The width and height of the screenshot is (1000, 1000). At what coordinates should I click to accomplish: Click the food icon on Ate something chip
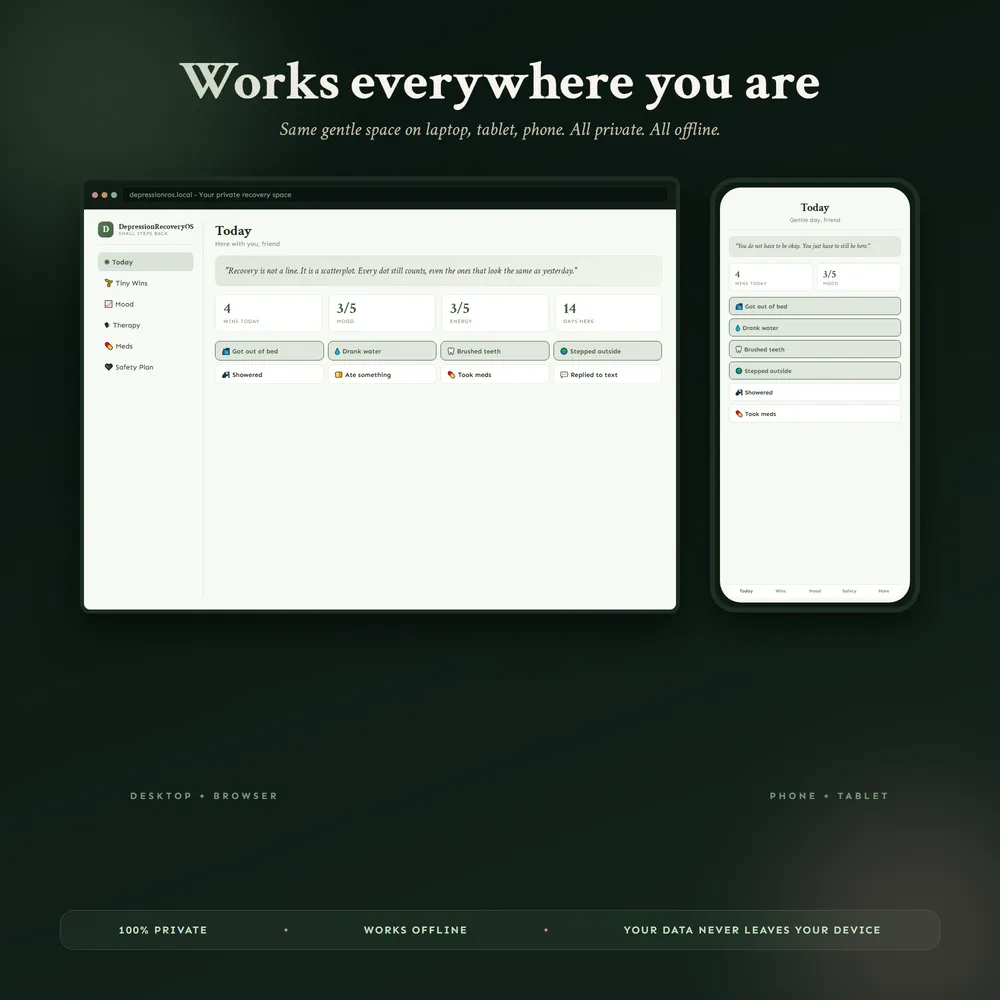pyautogui.click(x=339, y=375)
